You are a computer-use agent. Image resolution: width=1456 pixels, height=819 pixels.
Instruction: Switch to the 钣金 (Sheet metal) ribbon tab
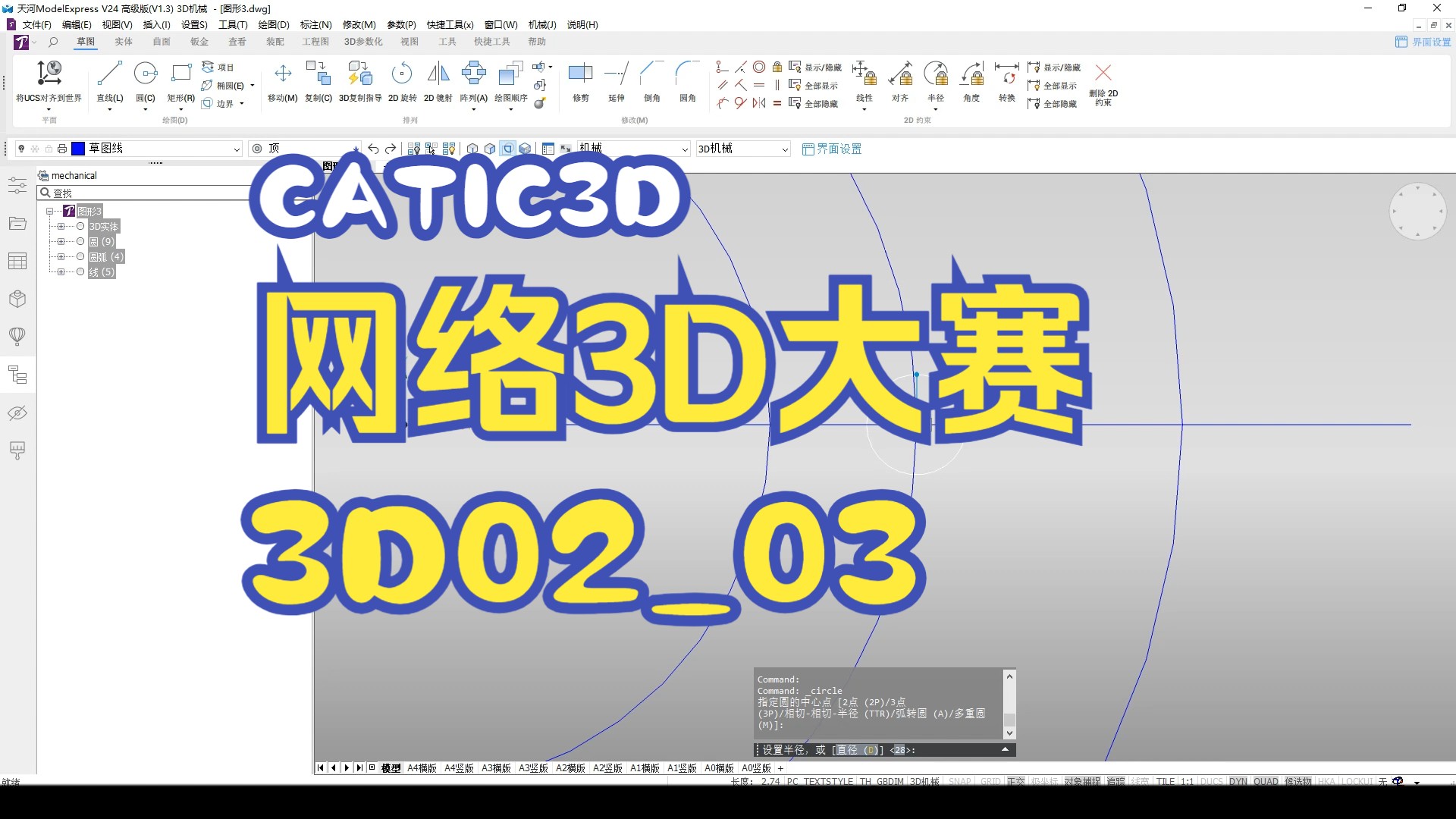coord(199,42)
